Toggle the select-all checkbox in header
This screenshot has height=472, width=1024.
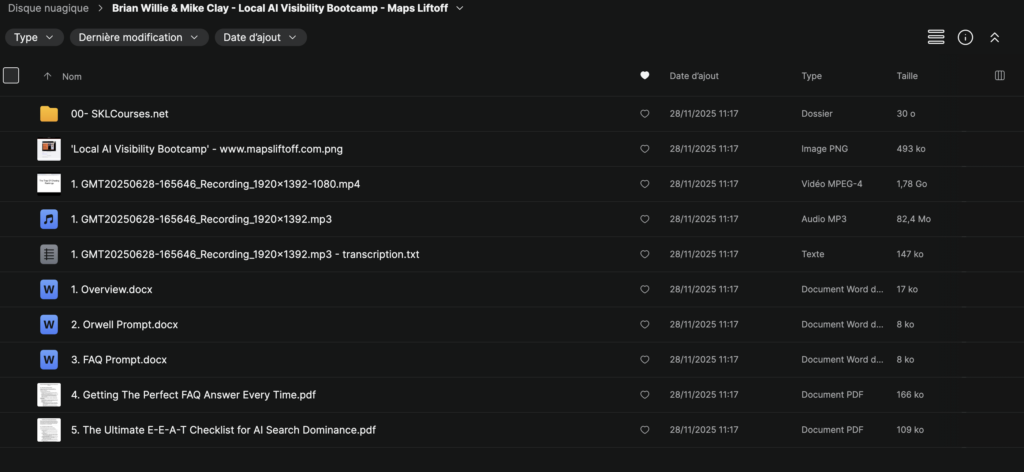click(11, 76)
